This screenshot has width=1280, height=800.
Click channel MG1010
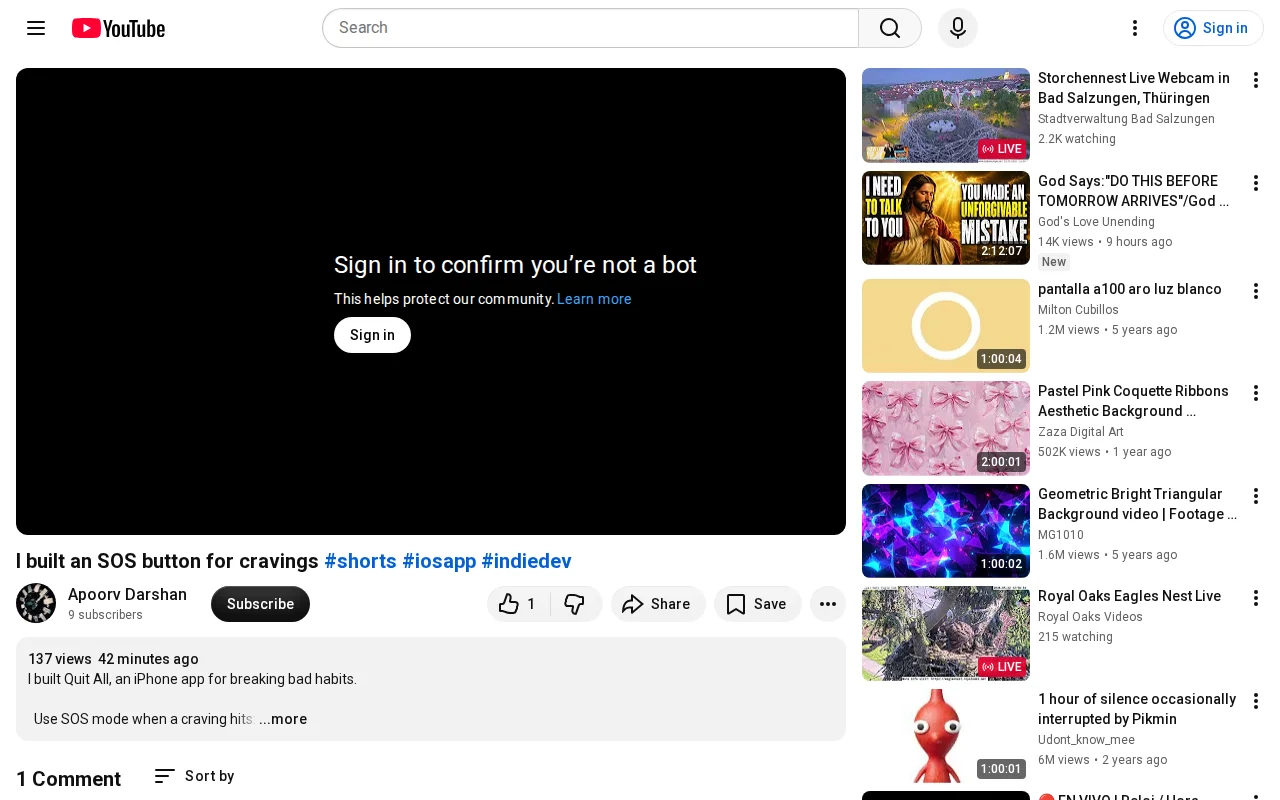pyautogui.click(x=1061, y=535)
